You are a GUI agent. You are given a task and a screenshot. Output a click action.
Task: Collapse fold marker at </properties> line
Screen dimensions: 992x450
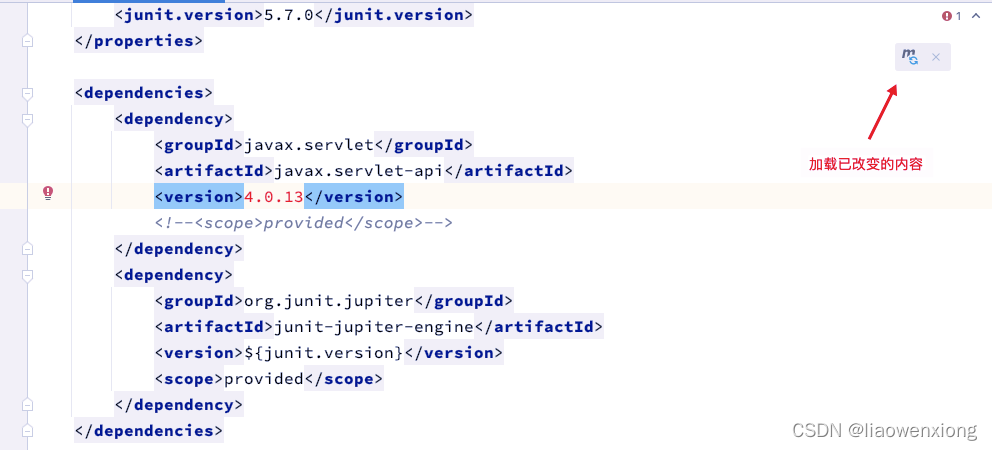(x=27, y=41)
